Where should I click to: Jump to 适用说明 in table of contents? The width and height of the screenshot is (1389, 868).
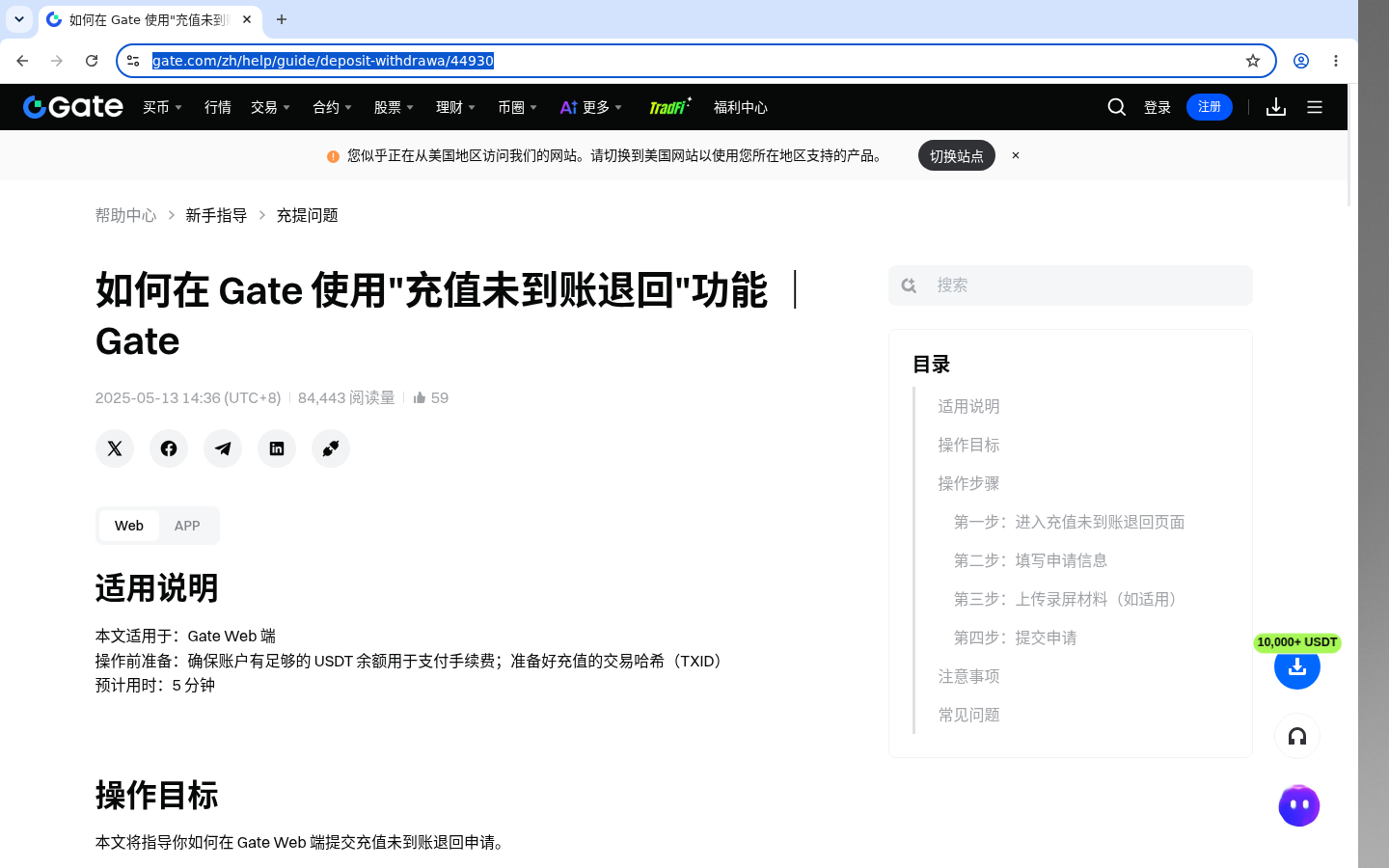(x=968, y=406)
